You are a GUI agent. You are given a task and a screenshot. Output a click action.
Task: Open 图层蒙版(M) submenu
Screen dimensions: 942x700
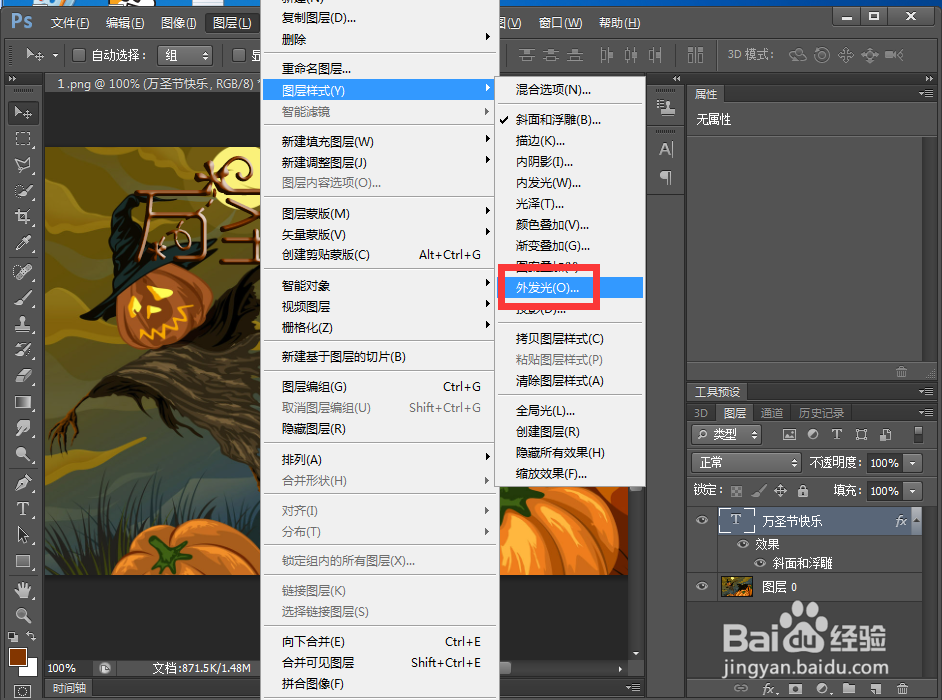[380, 214]
